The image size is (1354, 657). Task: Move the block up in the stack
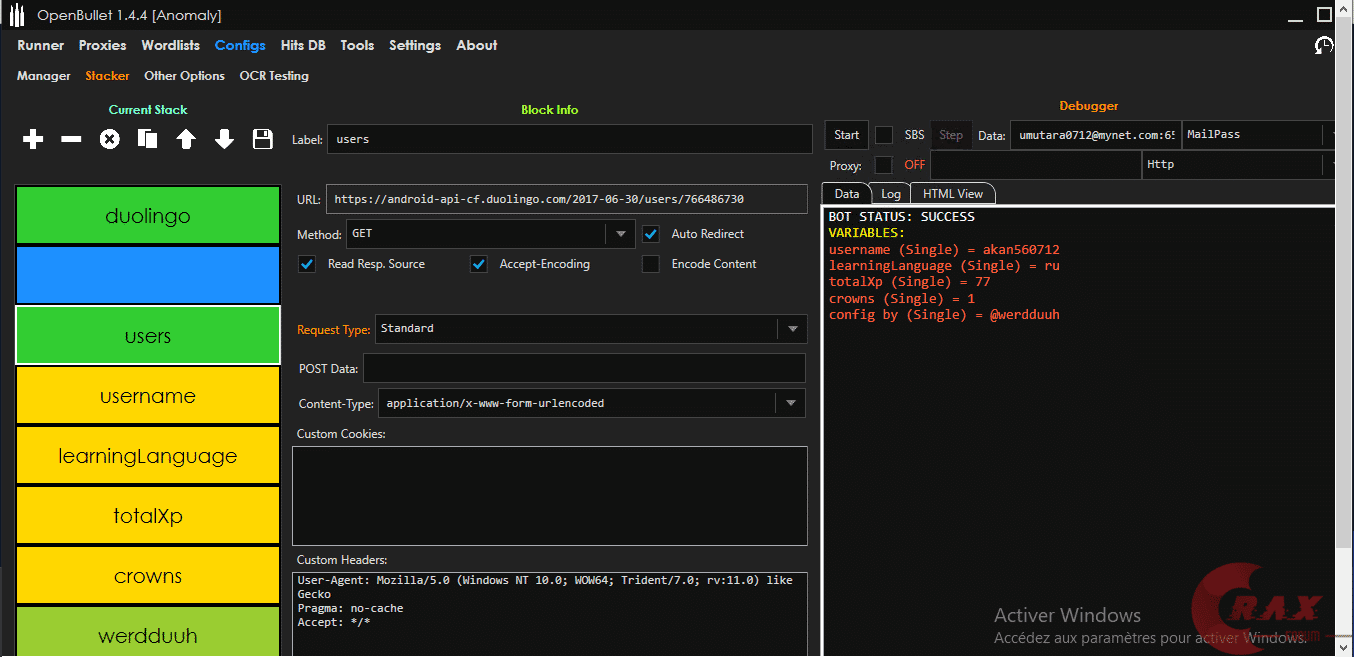186,140
